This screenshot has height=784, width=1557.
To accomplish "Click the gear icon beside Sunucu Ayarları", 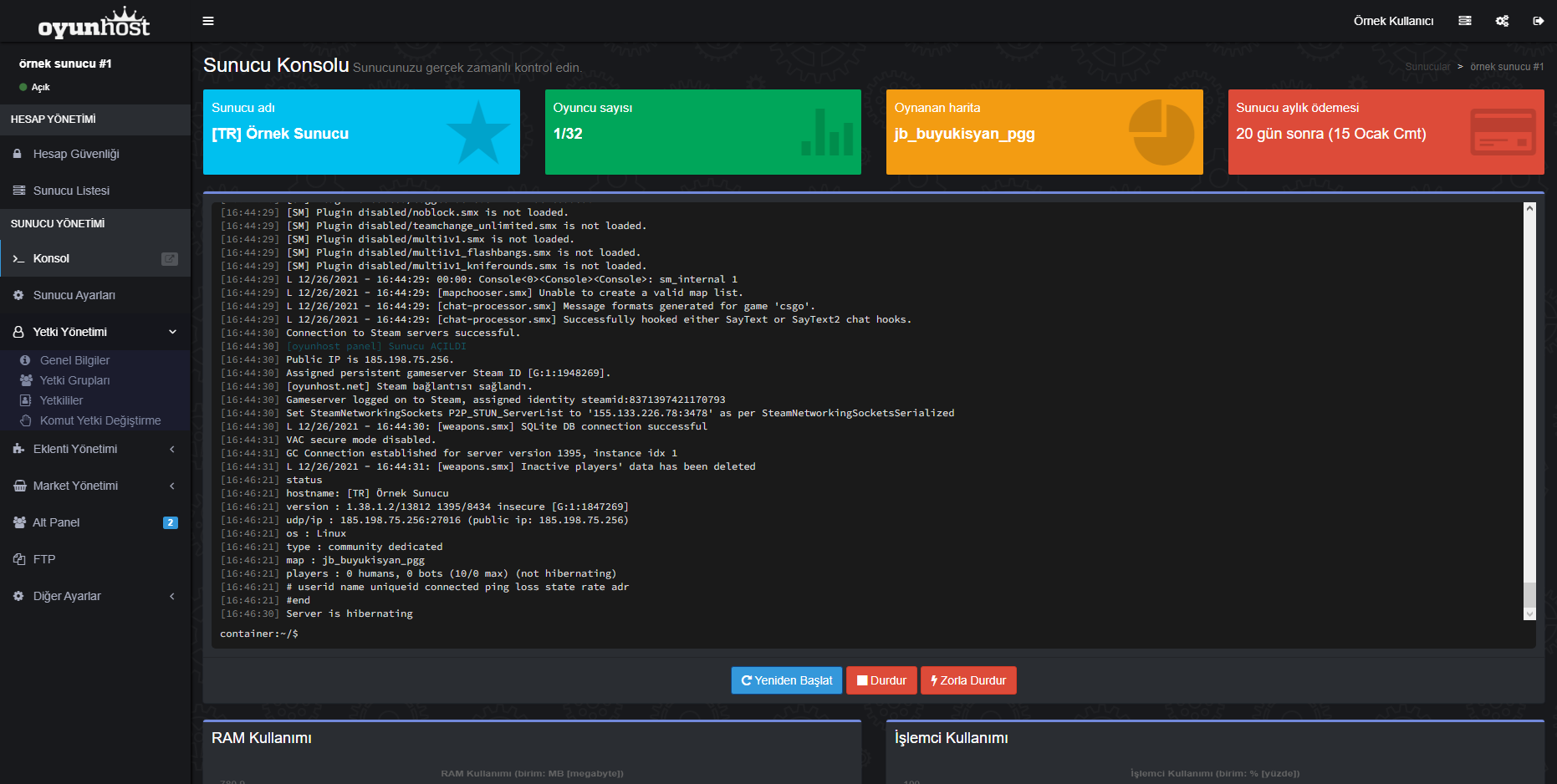I will pos(18,295).
